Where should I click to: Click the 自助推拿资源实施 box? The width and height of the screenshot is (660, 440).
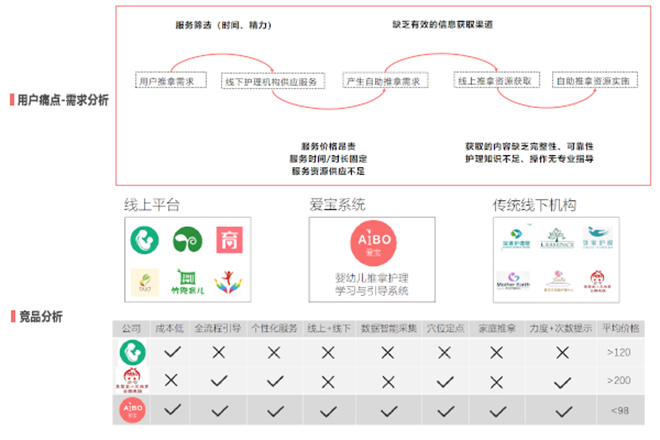592,81
